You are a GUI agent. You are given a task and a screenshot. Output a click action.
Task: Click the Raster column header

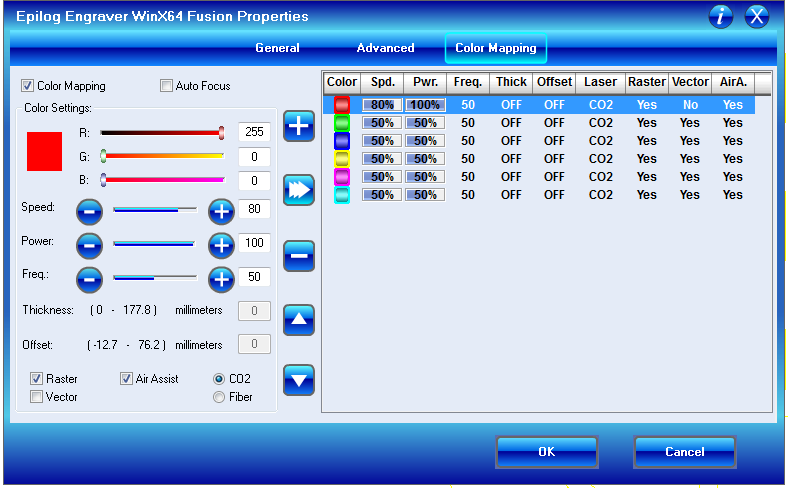point(647,82)
